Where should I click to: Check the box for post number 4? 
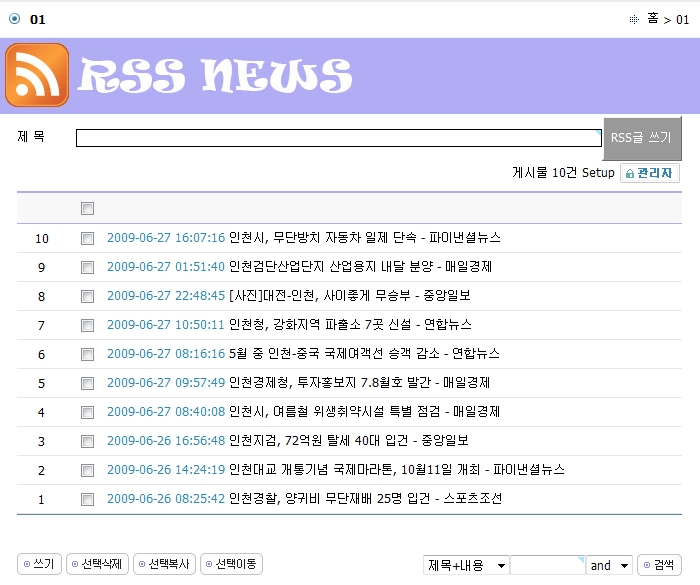88,412
